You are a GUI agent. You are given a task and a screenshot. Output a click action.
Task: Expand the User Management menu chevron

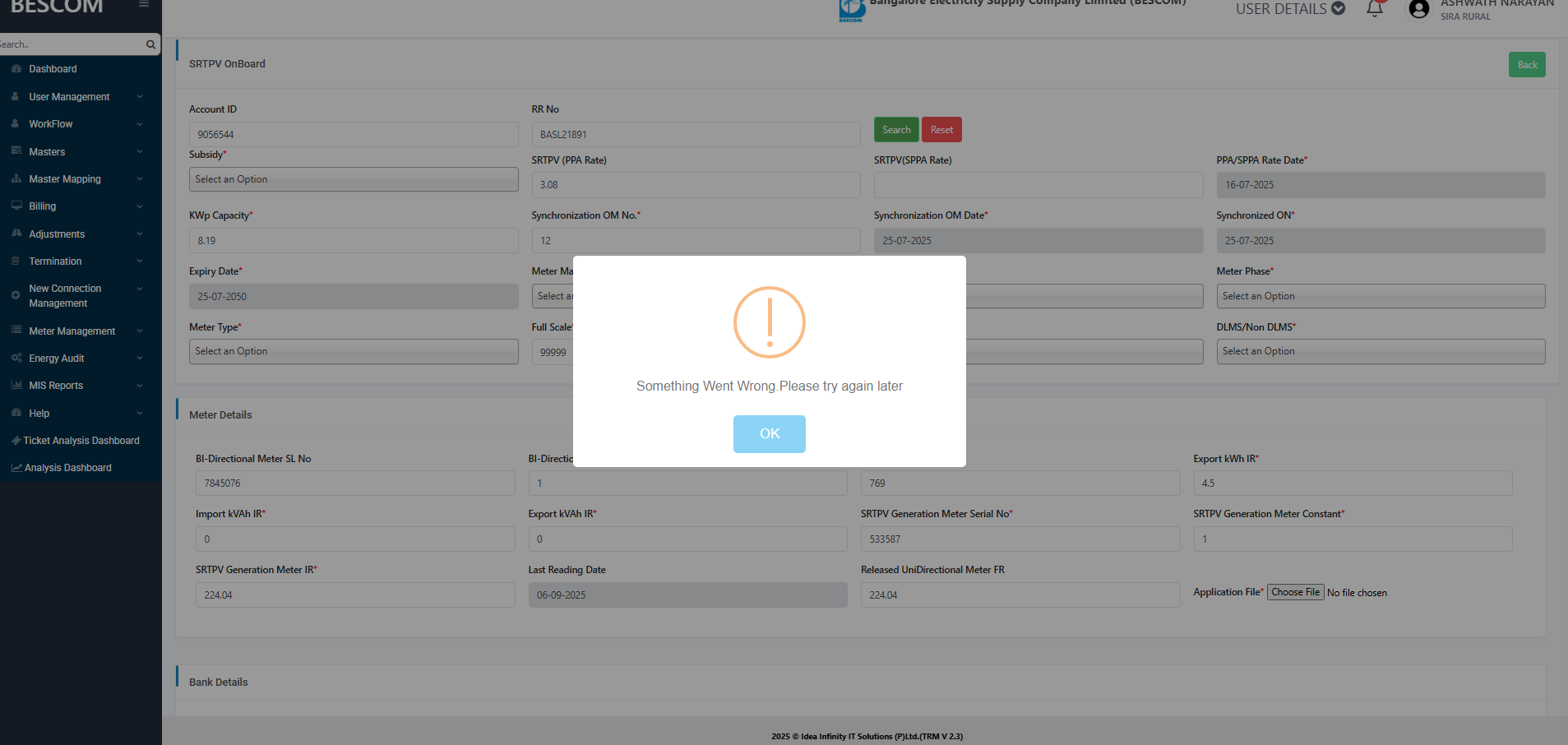pos(140,97)
